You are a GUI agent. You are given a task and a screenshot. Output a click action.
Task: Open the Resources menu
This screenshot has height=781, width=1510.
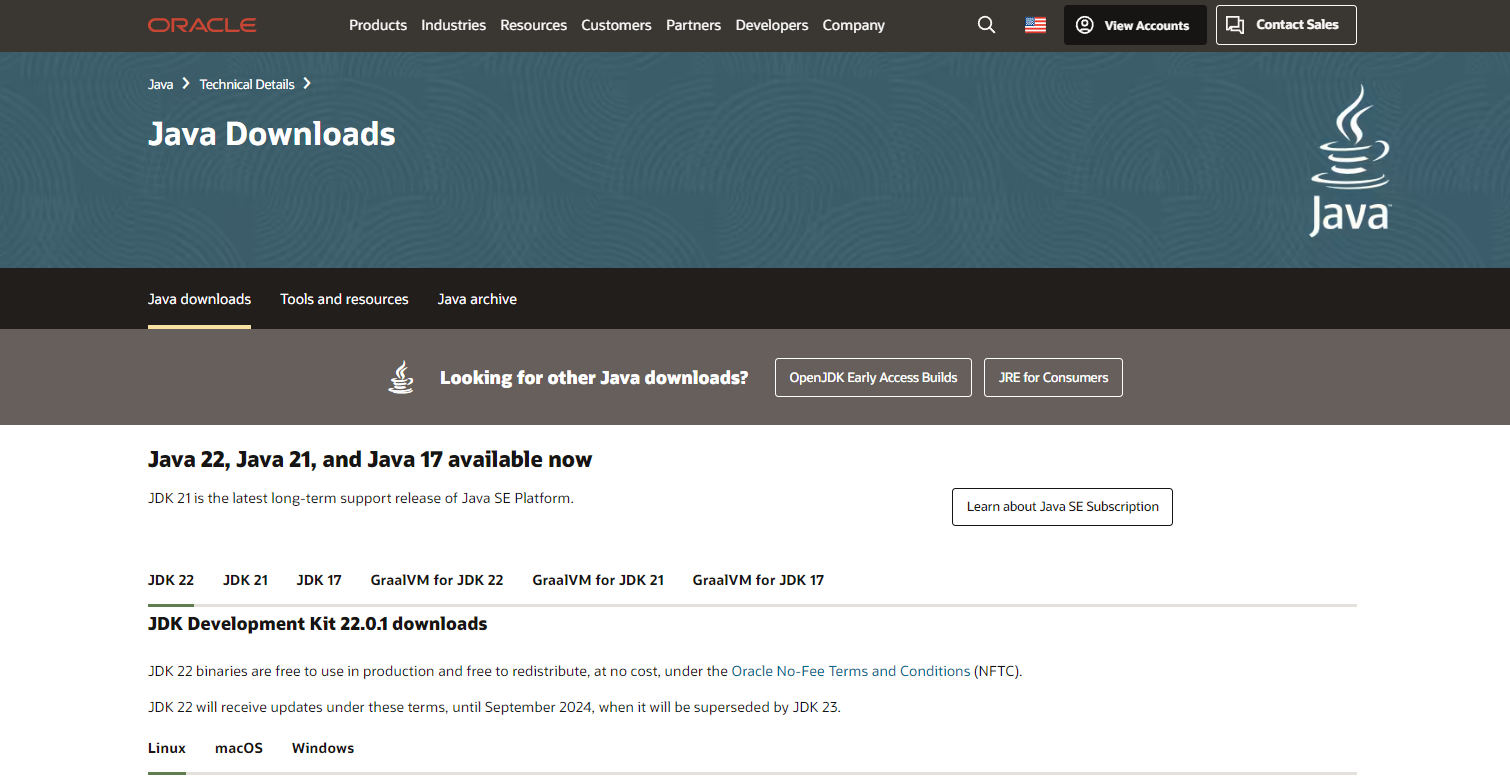point(533,25)
